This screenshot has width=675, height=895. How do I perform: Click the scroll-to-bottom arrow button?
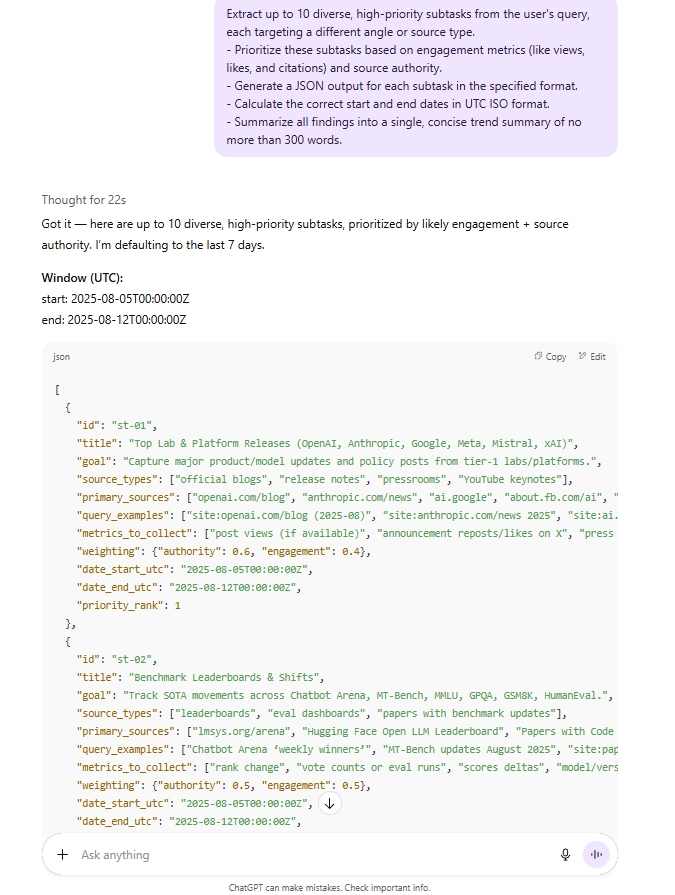[330, 803]
